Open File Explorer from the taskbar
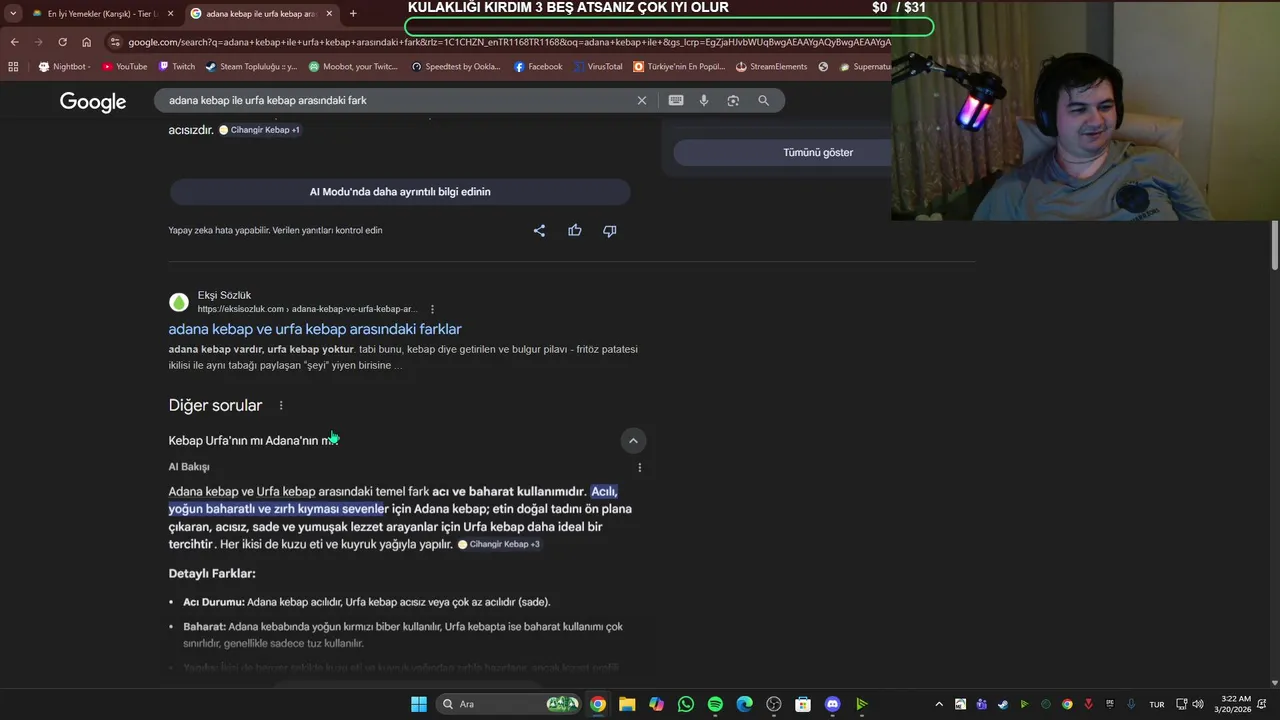The width and height of the screenshot is (1280, 720). pos(627,704)
